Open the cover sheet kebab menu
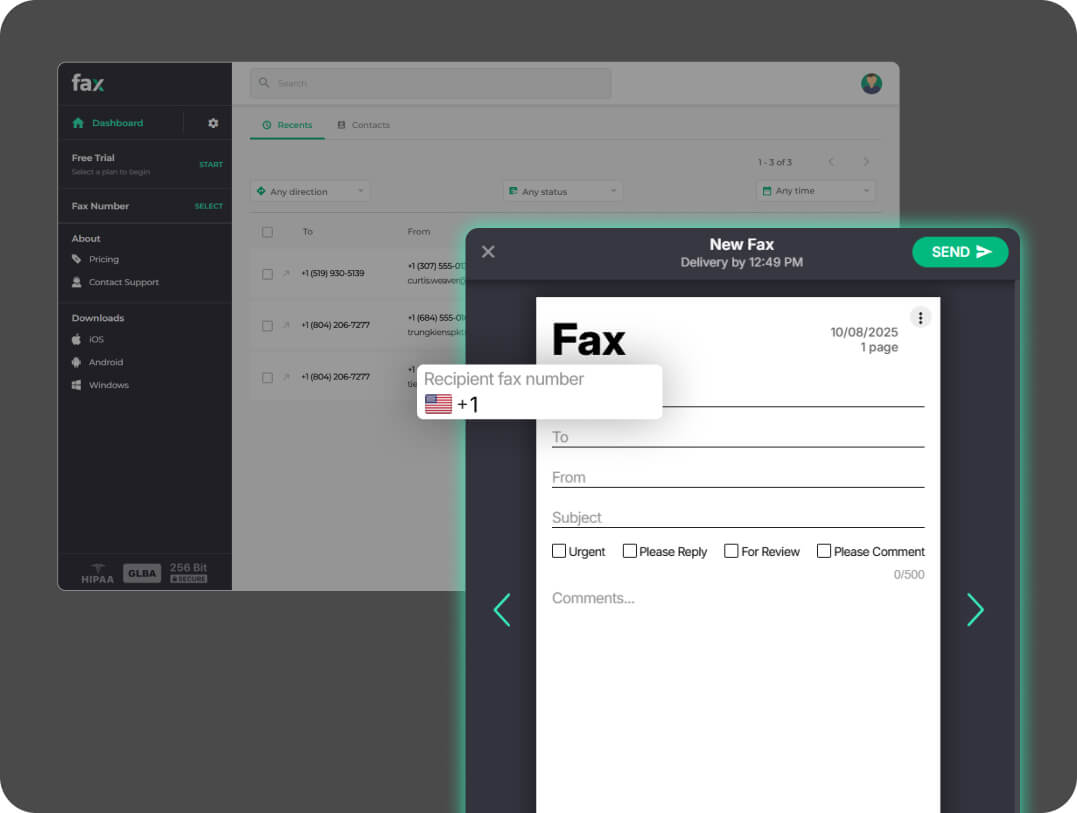This screenshot has height=813, width=1077. 920,317
